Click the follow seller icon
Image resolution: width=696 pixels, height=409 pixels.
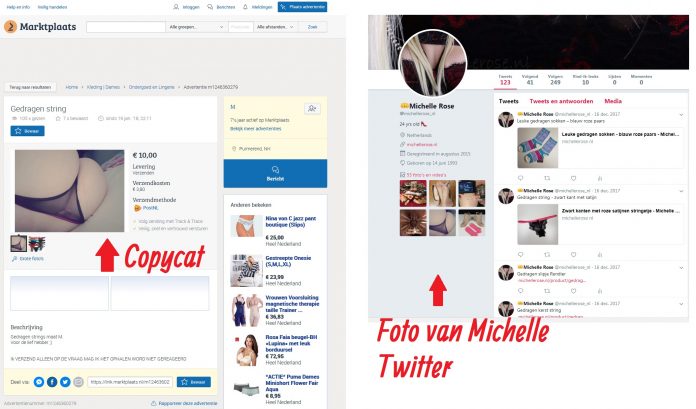[x=312, y=108]
